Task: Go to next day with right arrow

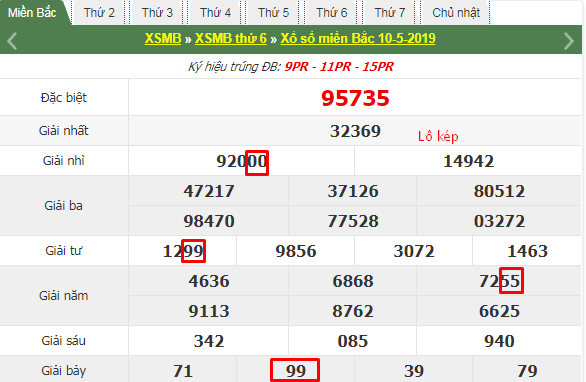Action: (568, 41)
